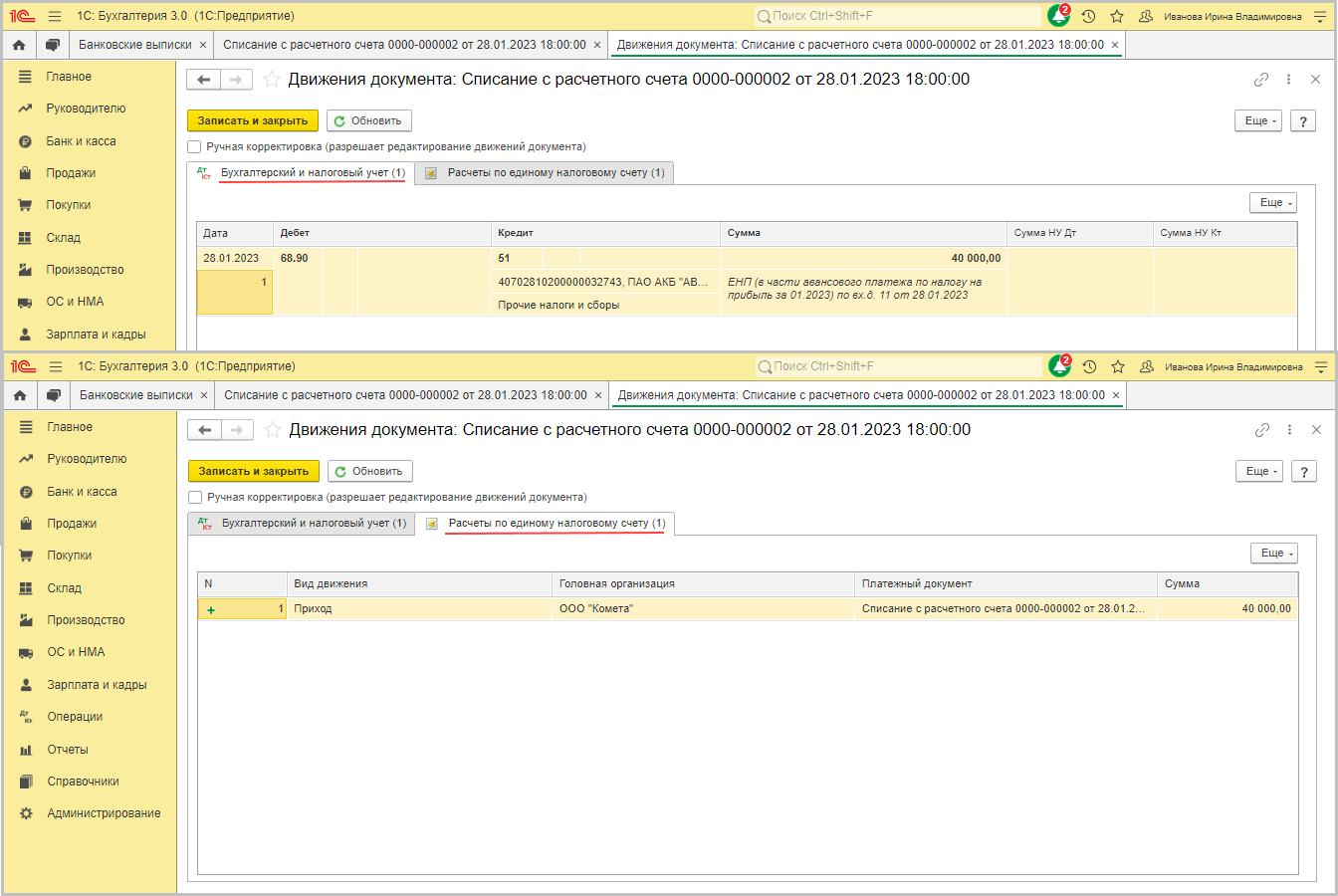Screen dimensions: 1338x896
Task: Copy link icon in upper window form header
Action: pyautogui.click(x=1261, y=80)
